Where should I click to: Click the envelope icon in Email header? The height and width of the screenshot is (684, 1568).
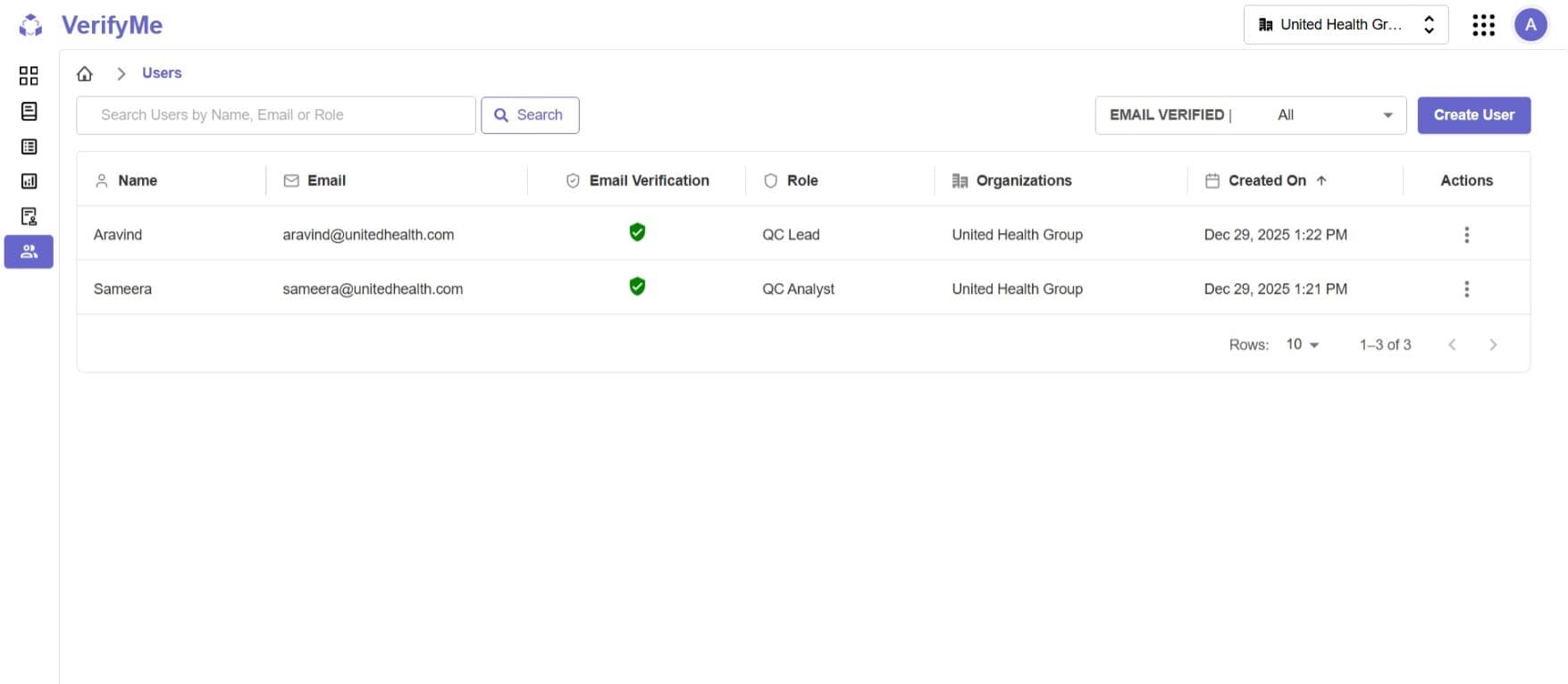291,180
